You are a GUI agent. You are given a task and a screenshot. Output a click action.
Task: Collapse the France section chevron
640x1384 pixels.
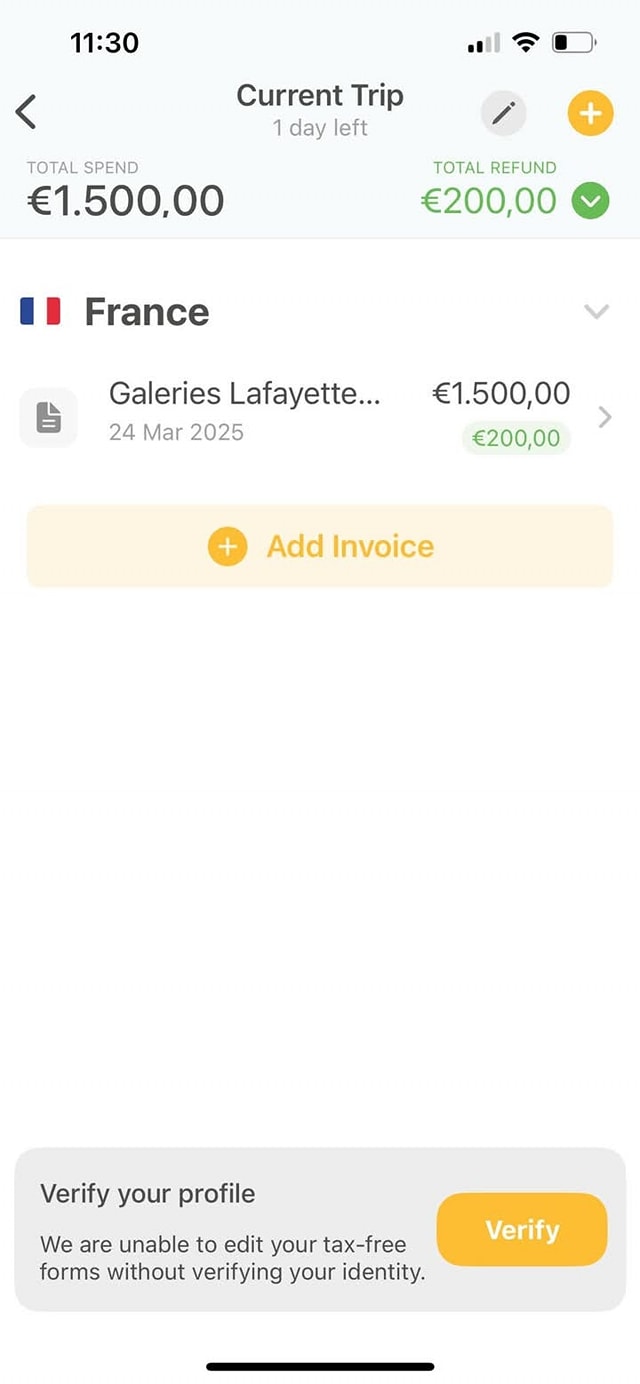596,312
